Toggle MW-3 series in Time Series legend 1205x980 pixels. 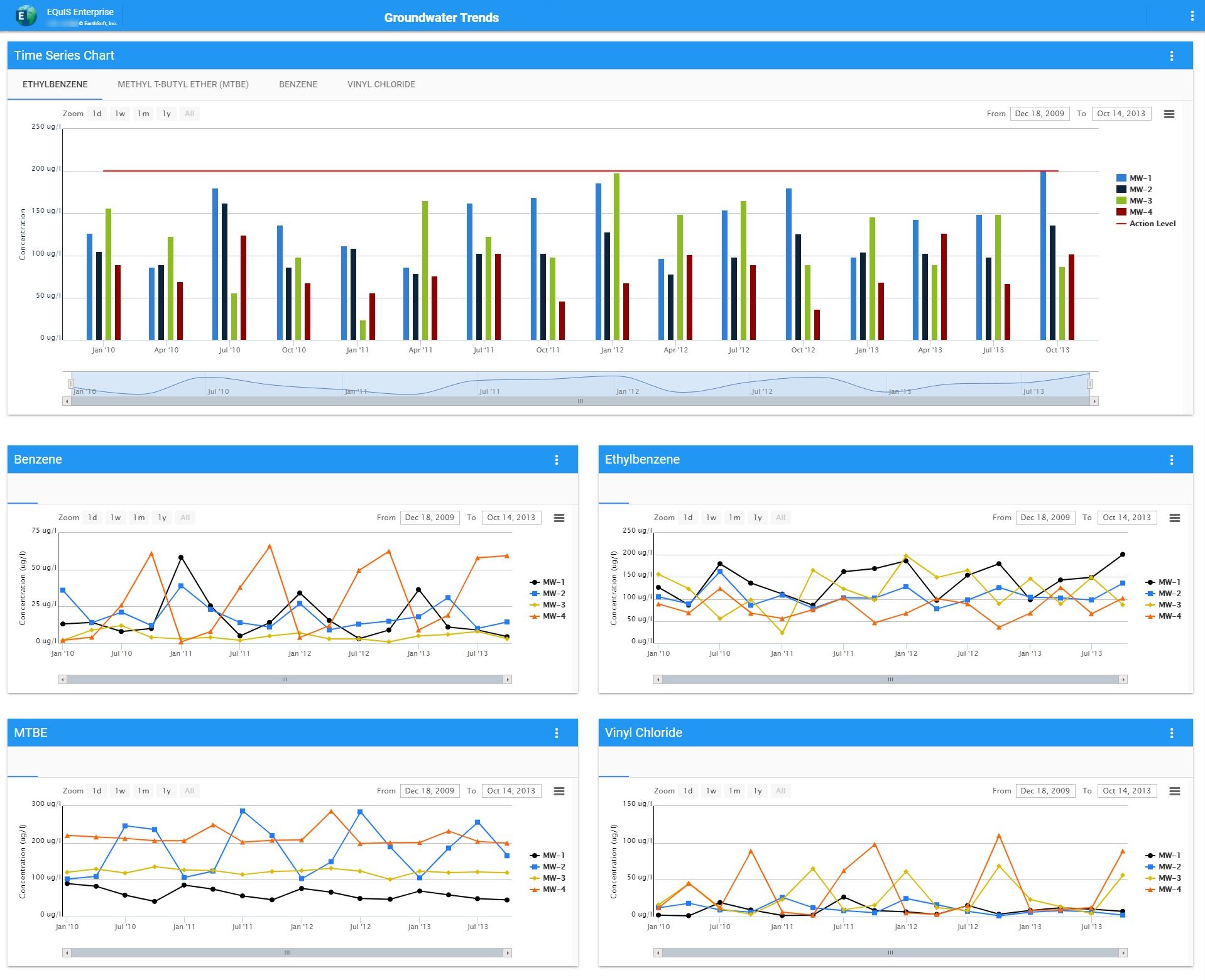tap(1140, 201)
